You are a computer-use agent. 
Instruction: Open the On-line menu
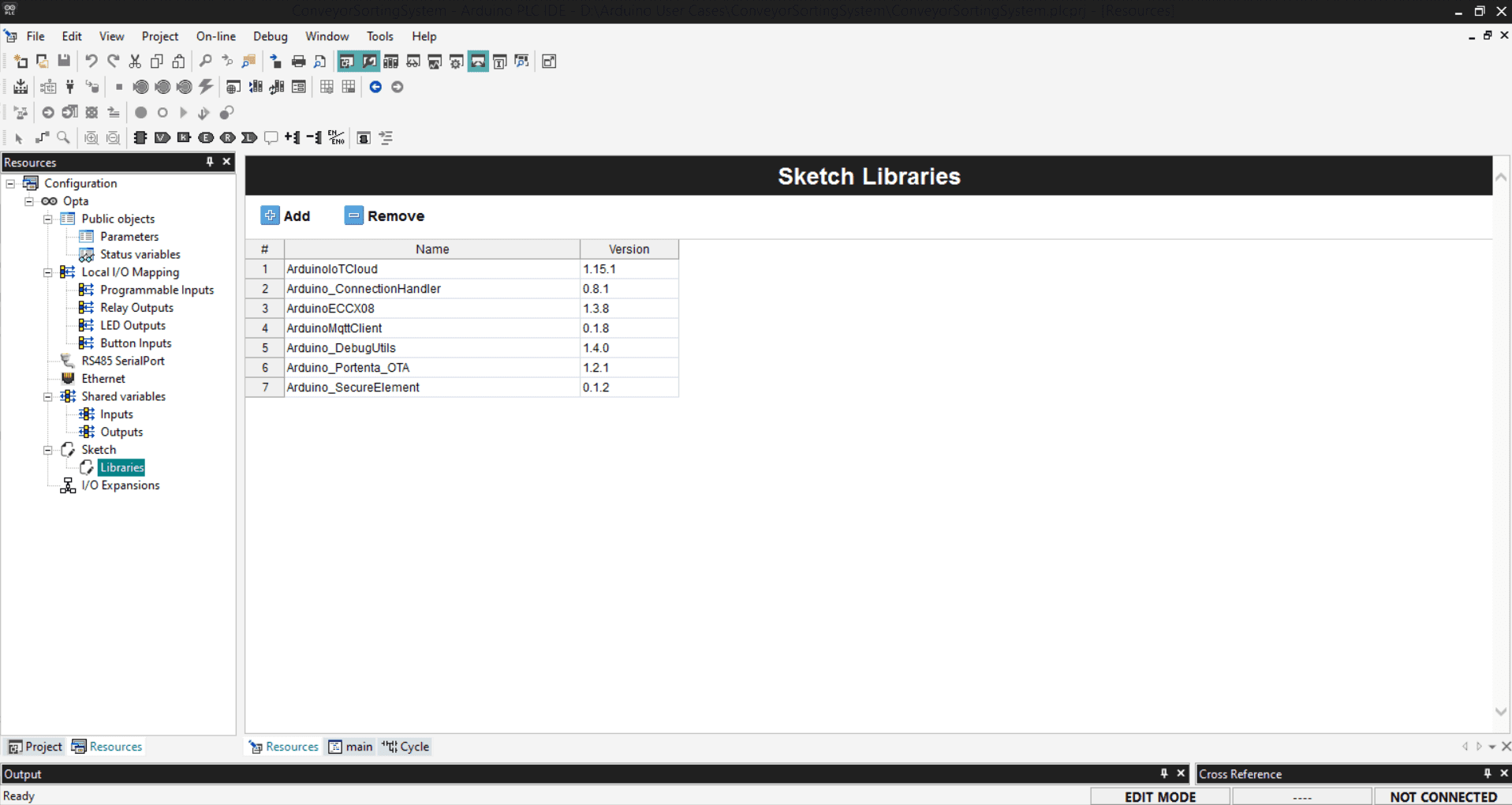click(x=215, y=36)
